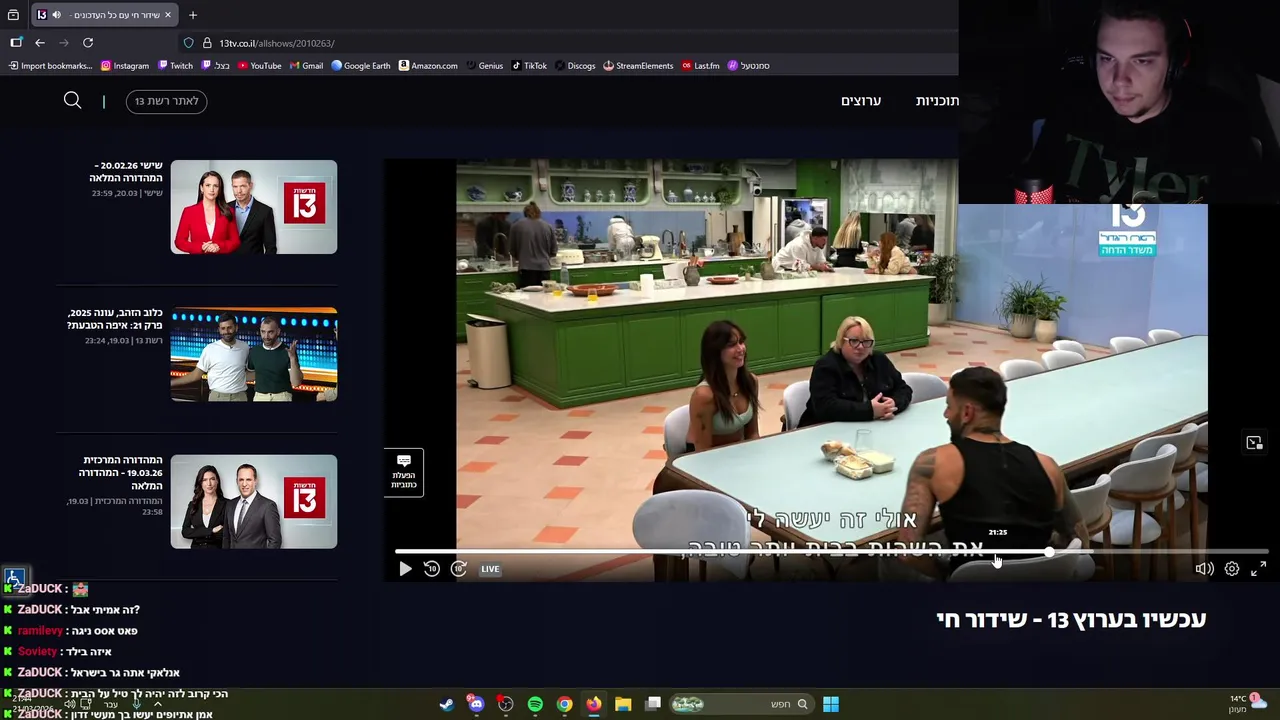Open the Genius bookmark
This screenshot has width=1280, height=720.
point(484,66)
